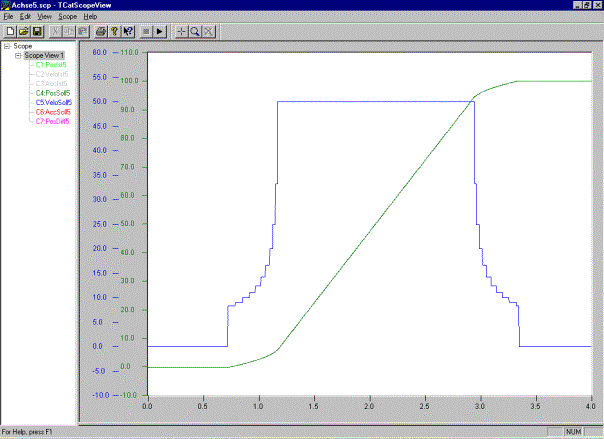Select channel C5:VeloSoll5 in tree
This screenshot has width=604, height=439.
(x=54, y=102)
